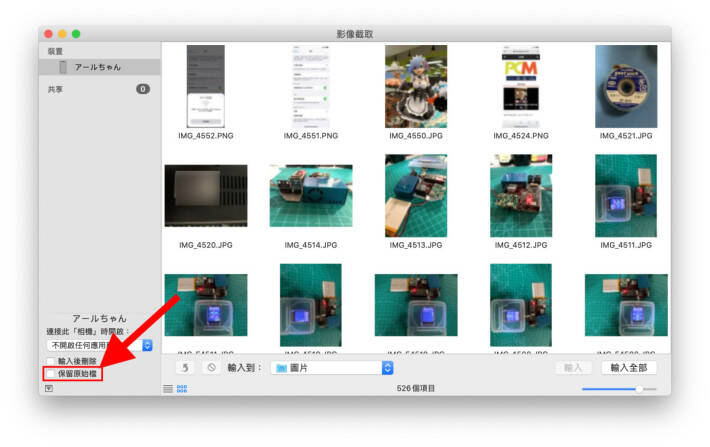Click the 輸入 button

573,368
